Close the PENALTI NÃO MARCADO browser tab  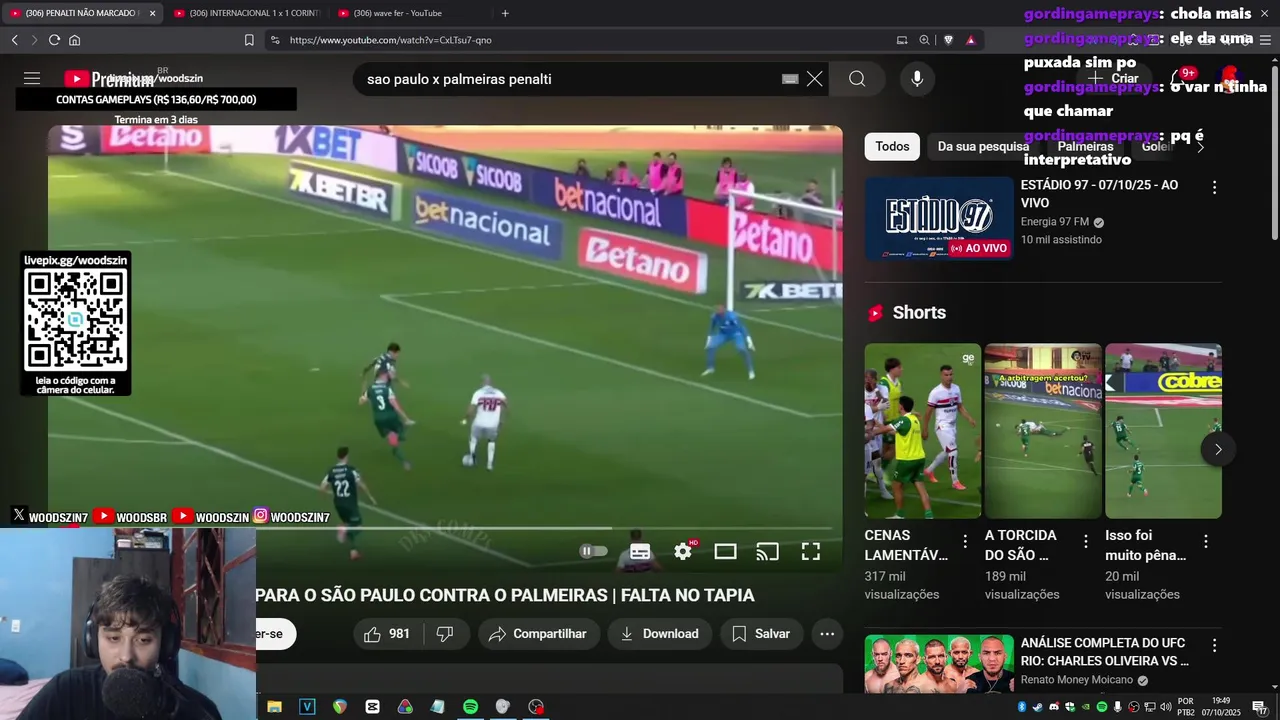pos(152,13)
